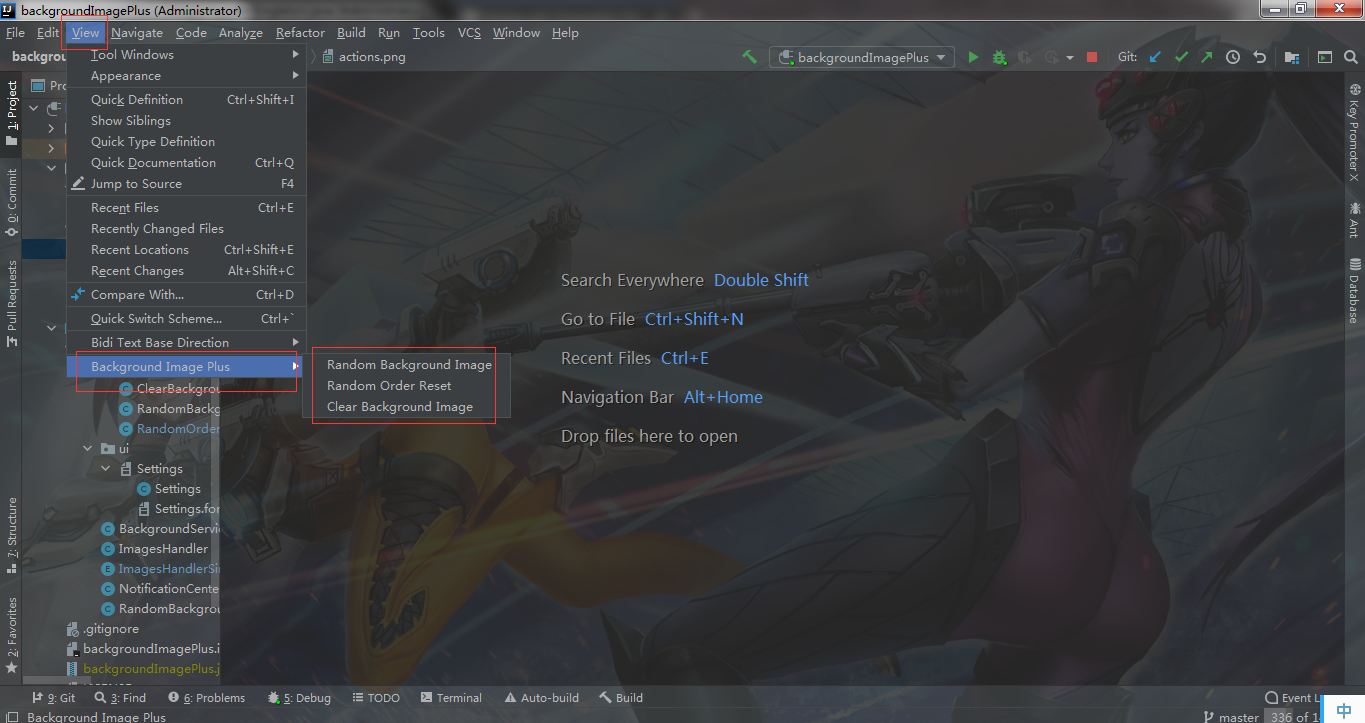The image size is (1365, 723).
Task: Open the Database side panel
Action: click(1354, 290)
